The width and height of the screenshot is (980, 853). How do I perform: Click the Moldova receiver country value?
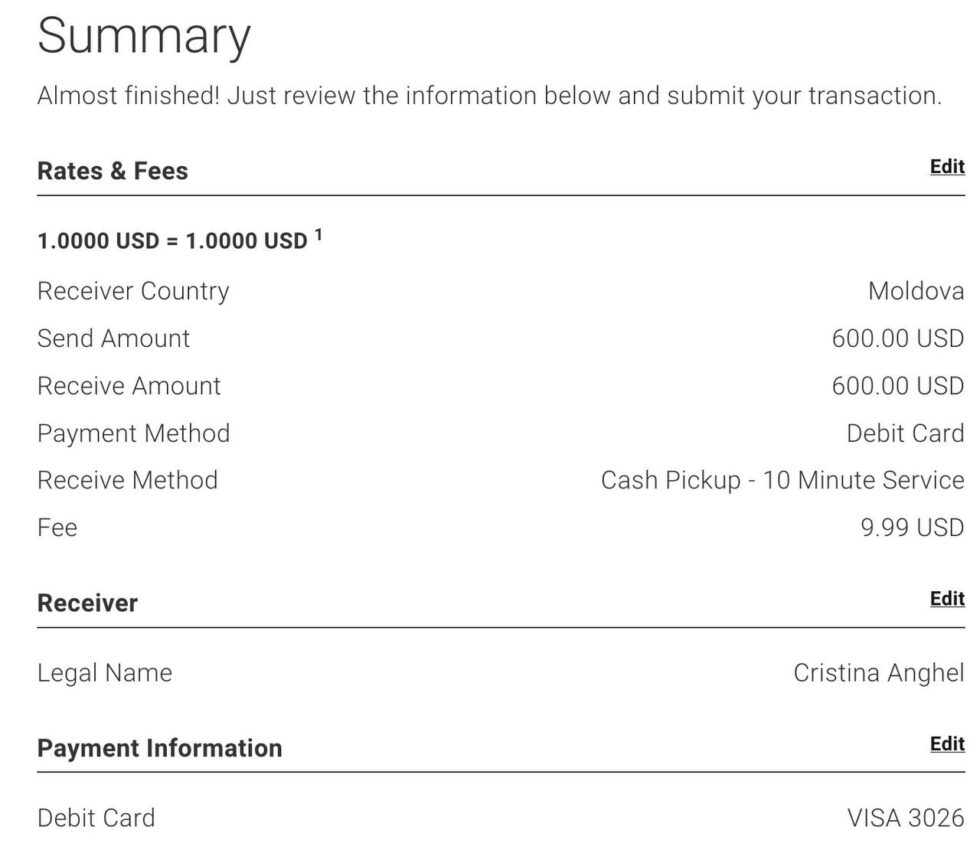click(x=915, y=291)
